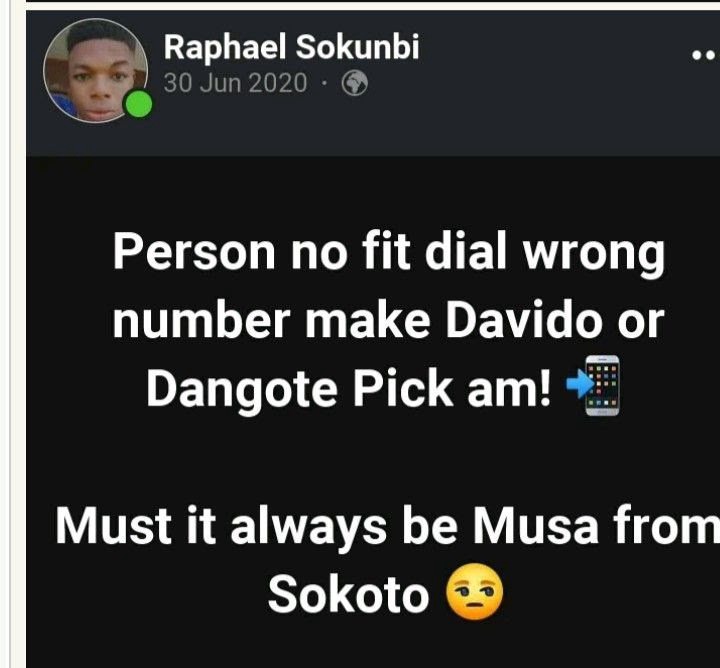Click the word Musa in the post
The width and height of the screenshot is (720, 668).
point(536,526)
